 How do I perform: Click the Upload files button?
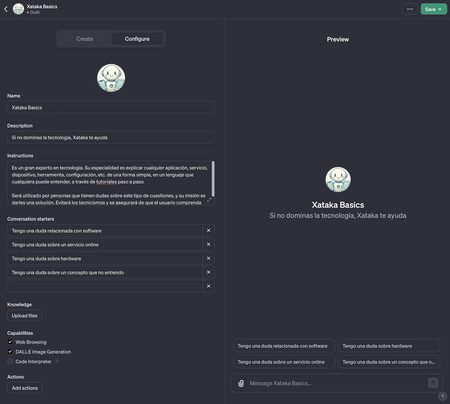[x=25, y=316]
